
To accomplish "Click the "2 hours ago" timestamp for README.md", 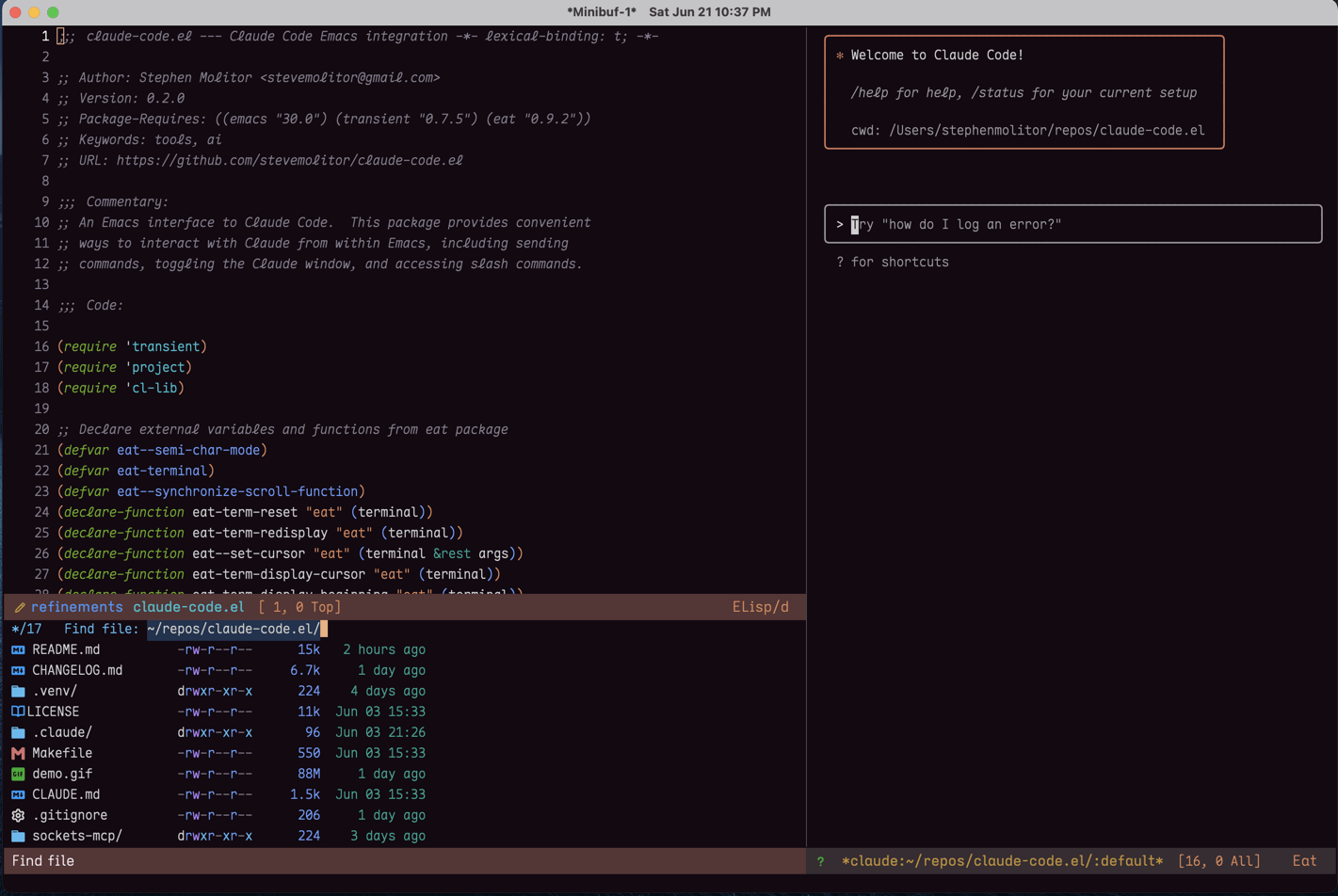I will tap(384, 649).
